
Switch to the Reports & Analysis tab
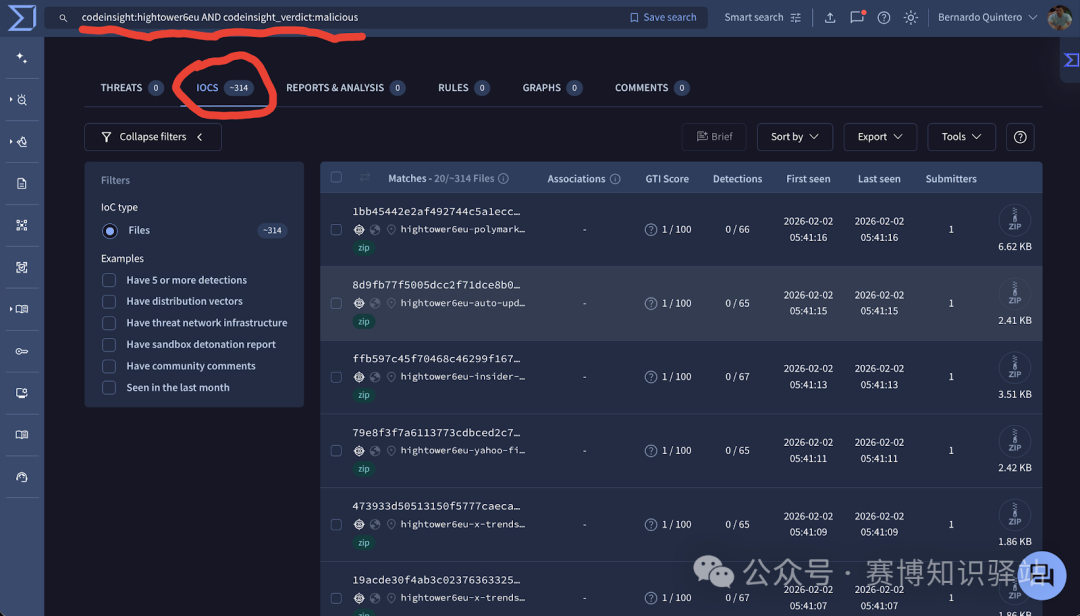pyautogui.click(x=345, y=88)
